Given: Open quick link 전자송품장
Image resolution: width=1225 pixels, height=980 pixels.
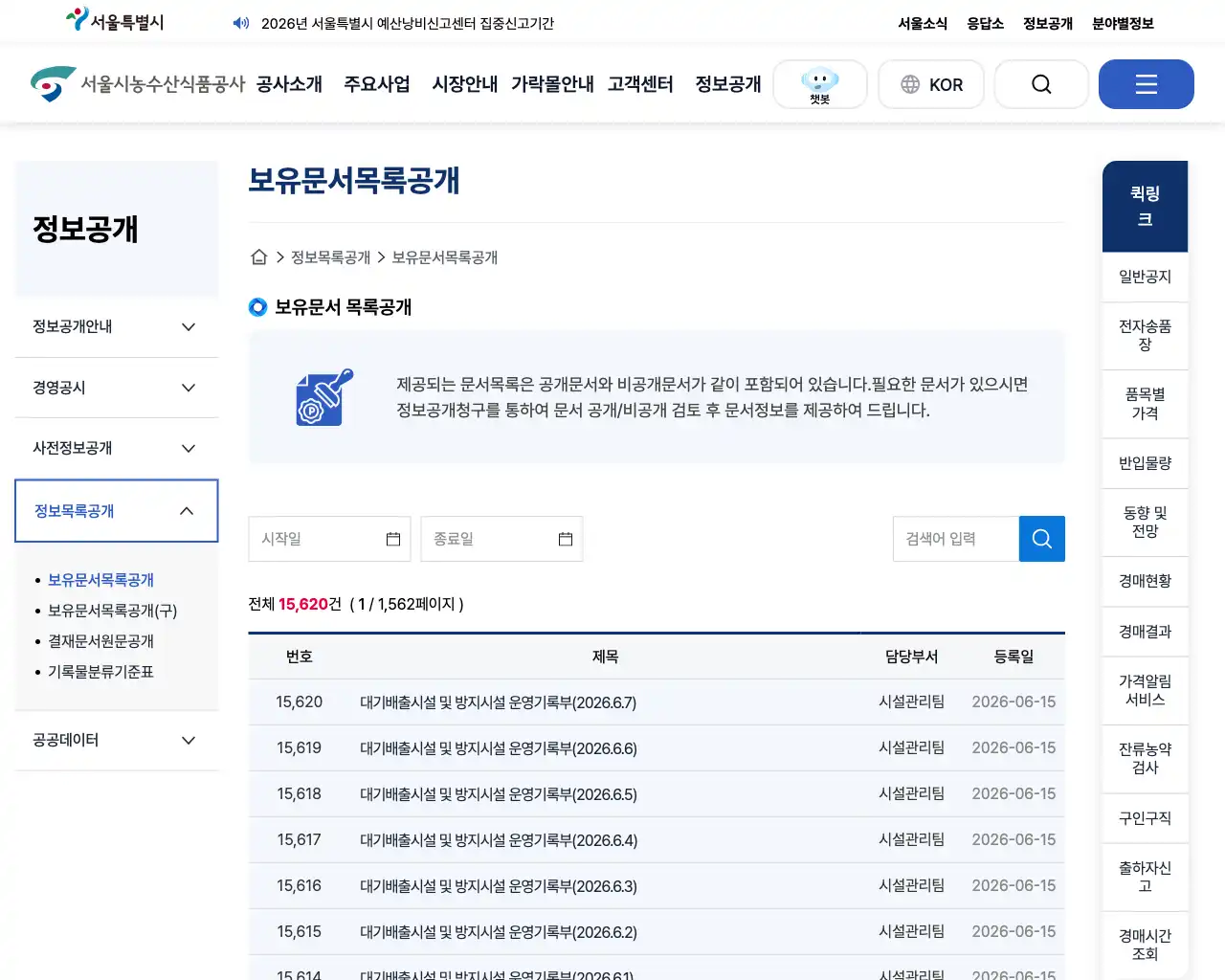Looking at the screenshot, I should 1146,336.
